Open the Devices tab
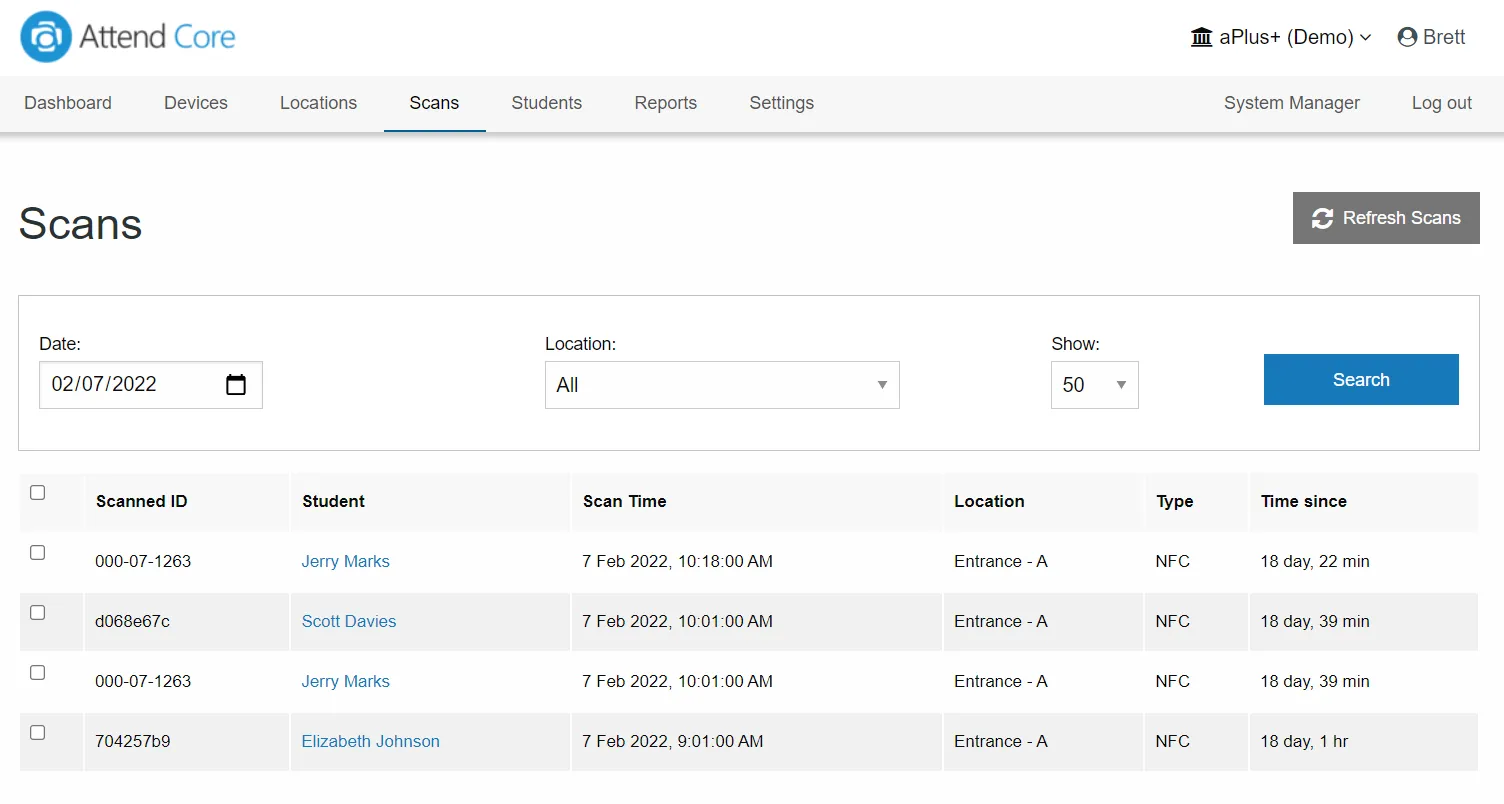This screenshot has width=1504, height=804. coord(196,103)
